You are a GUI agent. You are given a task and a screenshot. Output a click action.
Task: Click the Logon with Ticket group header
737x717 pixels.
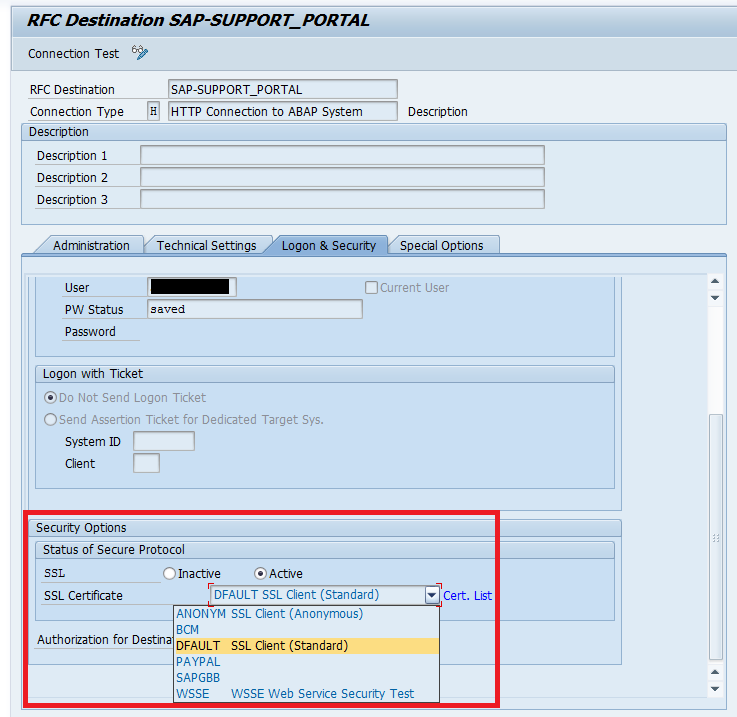coord(325,374)
